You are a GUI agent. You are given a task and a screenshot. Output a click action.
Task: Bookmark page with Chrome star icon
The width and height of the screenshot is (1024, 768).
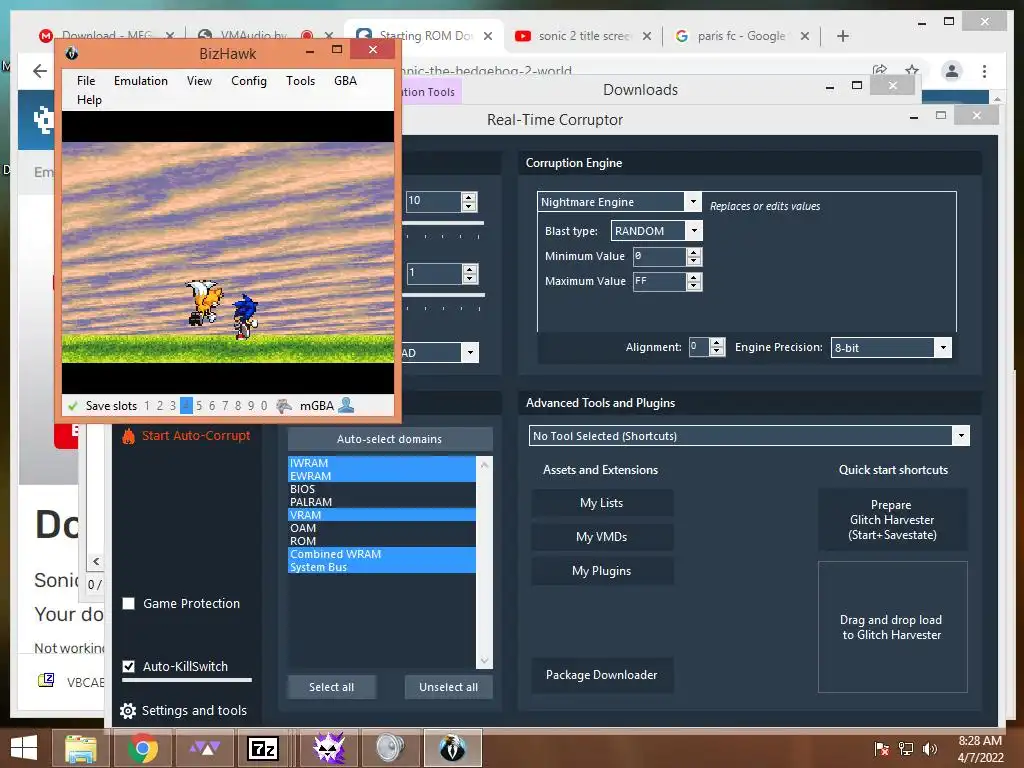coord(912,70)
